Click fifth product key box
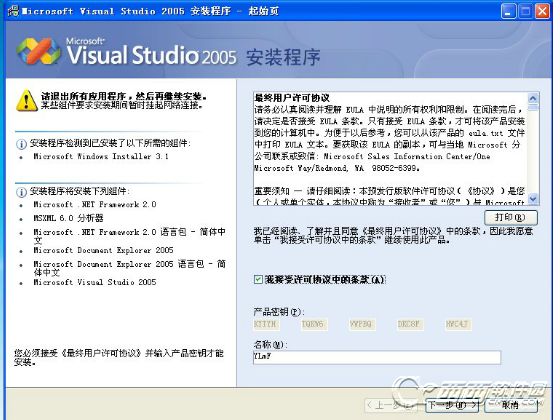This screenshot has width=553, height=420. point(458,324)
